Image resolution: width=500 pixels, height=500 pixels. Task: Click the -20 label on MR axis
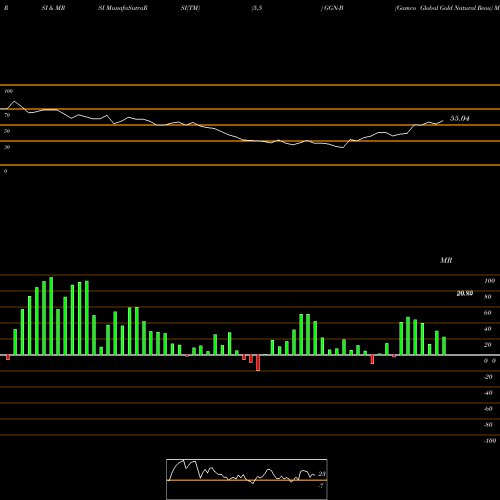488,377
